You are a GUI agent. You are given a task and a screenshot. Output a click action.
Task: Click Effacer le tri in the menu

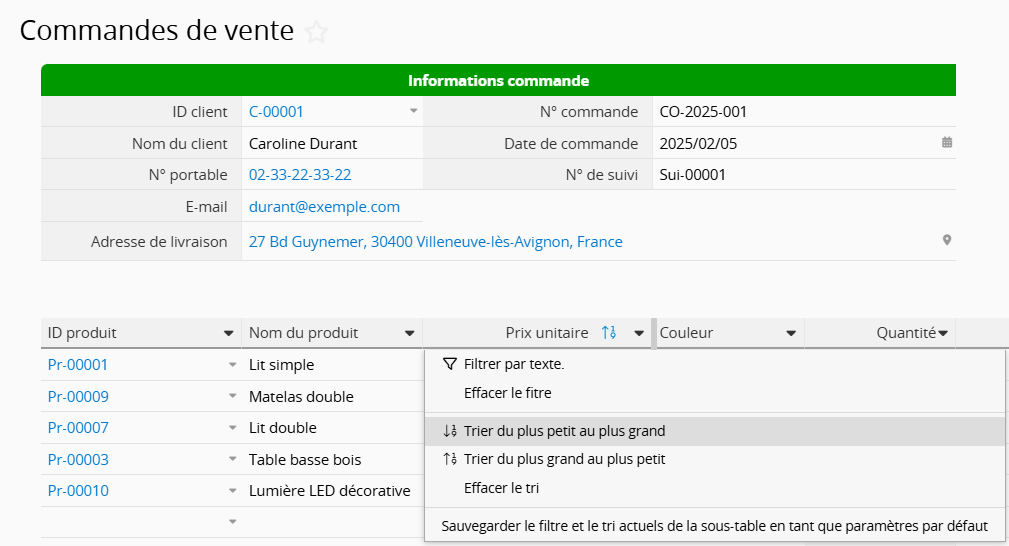501,488
